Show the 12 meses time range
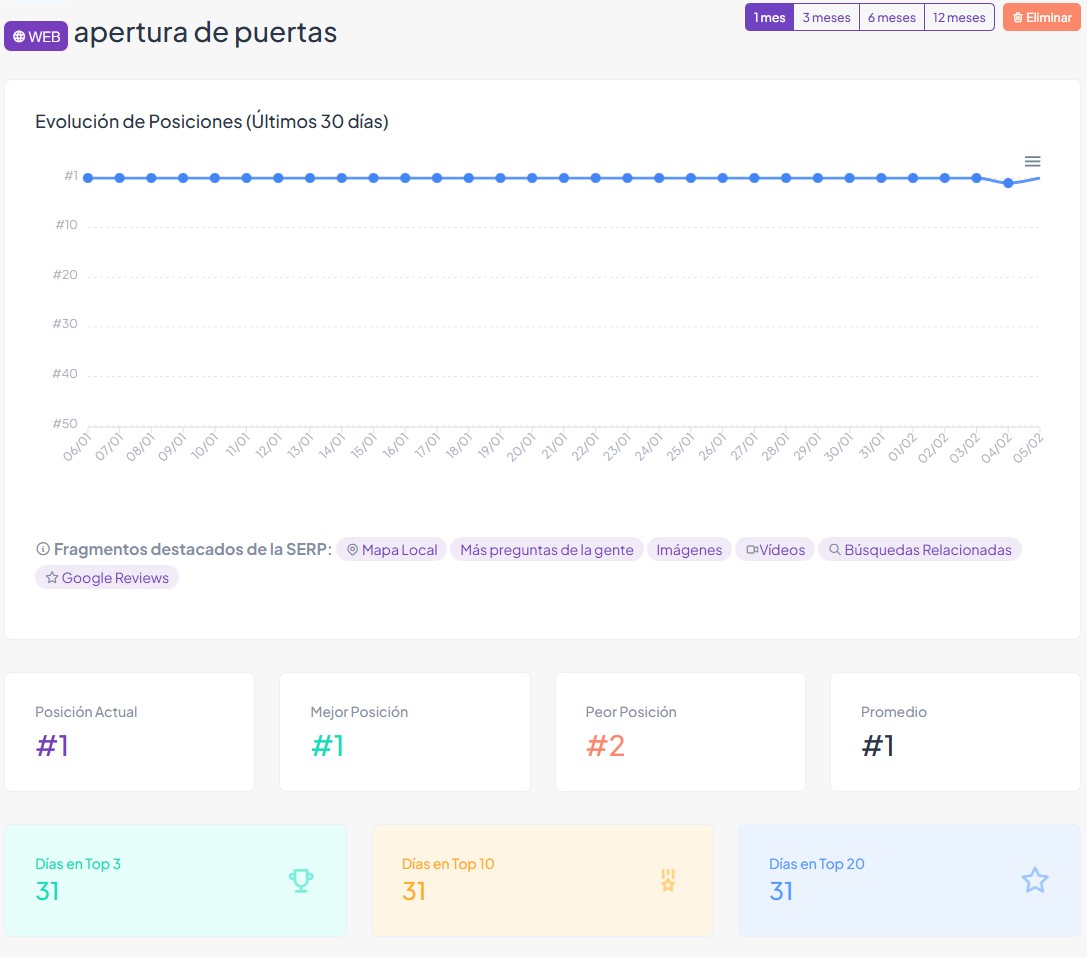This screenshot has width=1087, height=957. (x=959, y=18)
